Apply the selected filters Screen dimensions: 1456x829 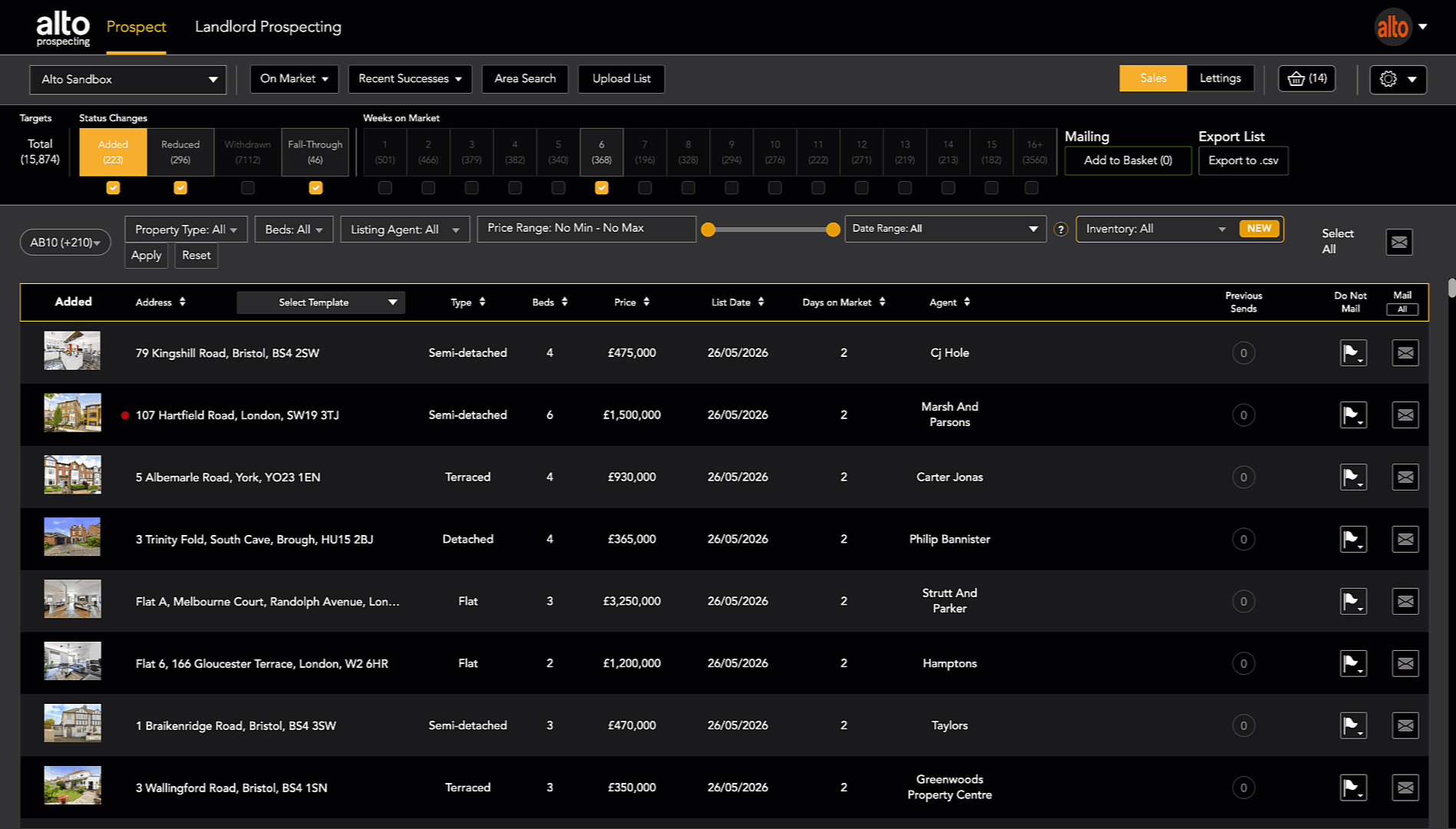point(146,256)
